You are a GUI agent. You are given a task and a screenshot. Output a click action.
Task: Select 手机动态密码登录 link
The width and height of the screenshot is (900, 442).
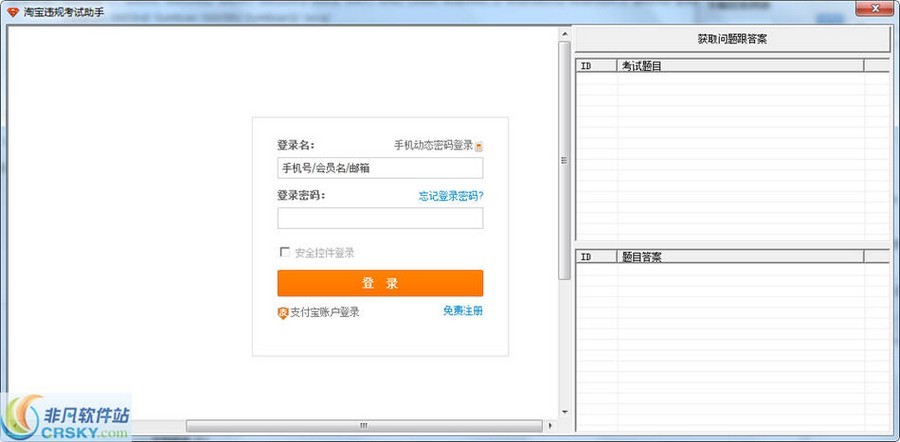pos(433,145)
